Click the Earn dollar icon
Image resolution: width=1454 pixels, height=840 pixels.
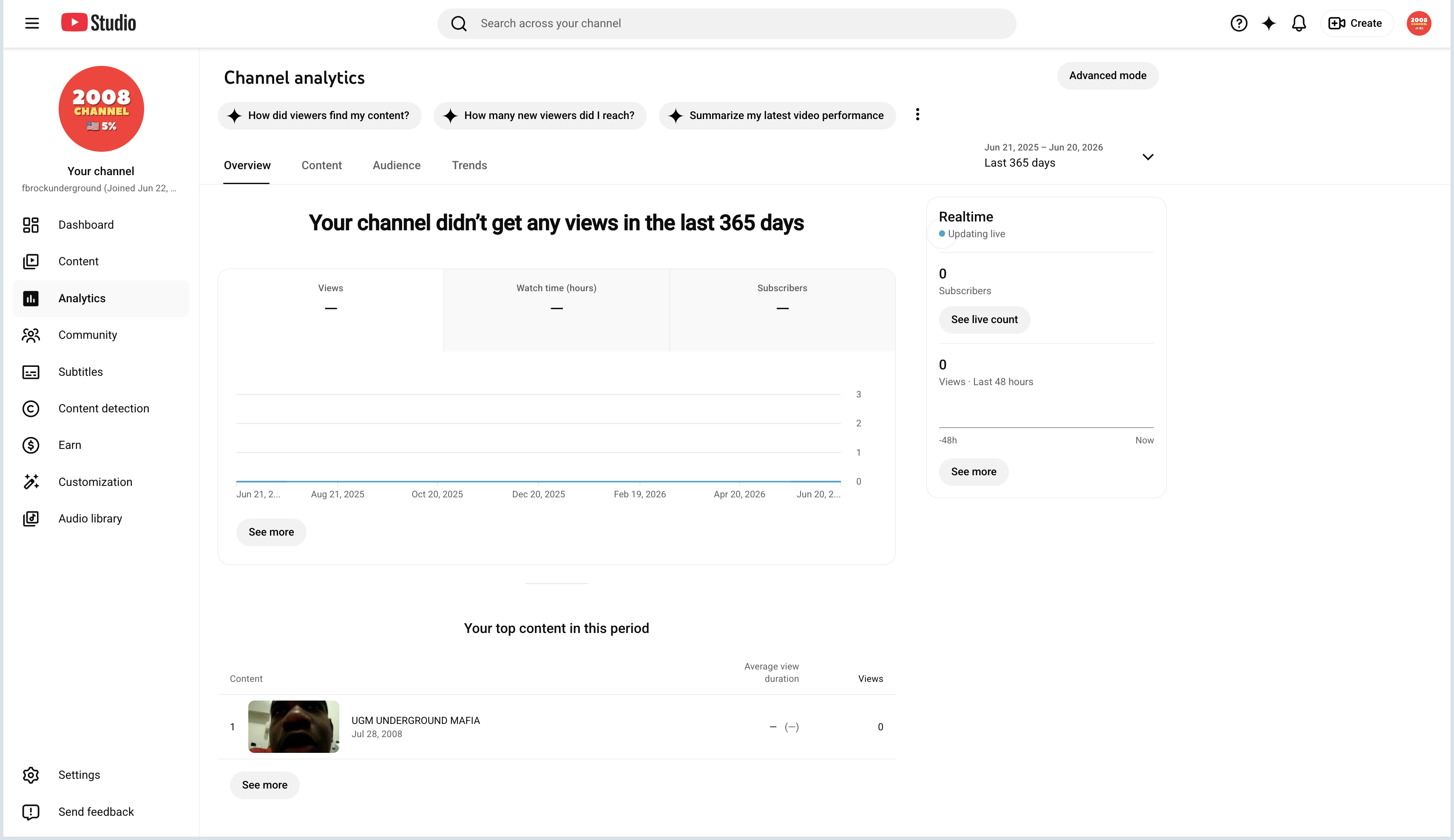point(31,446)
